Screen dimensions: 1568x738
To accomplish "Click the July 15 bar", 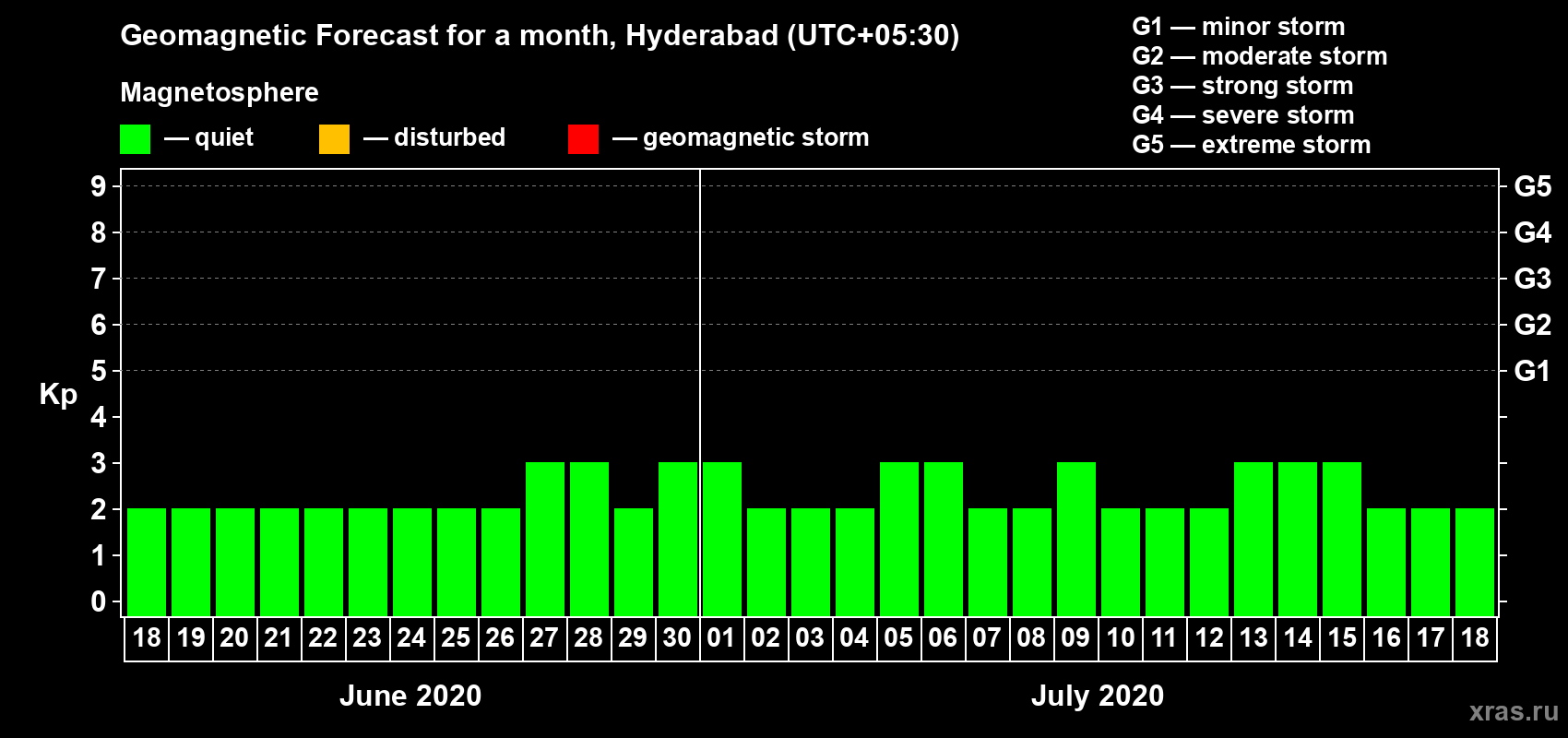I will (x=1342, y=539).
